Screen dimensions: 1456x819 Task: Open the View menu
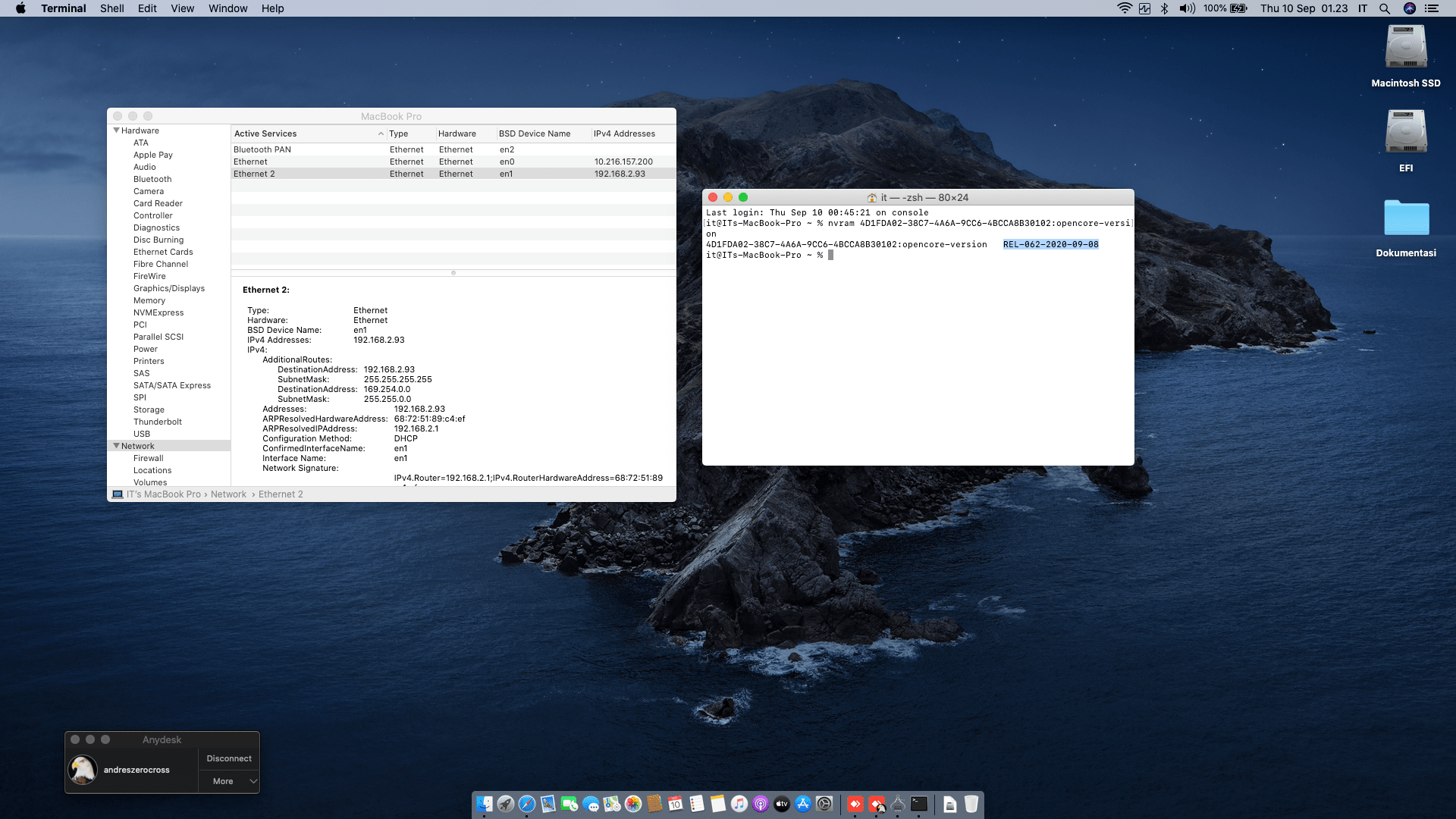coord(182,8)
